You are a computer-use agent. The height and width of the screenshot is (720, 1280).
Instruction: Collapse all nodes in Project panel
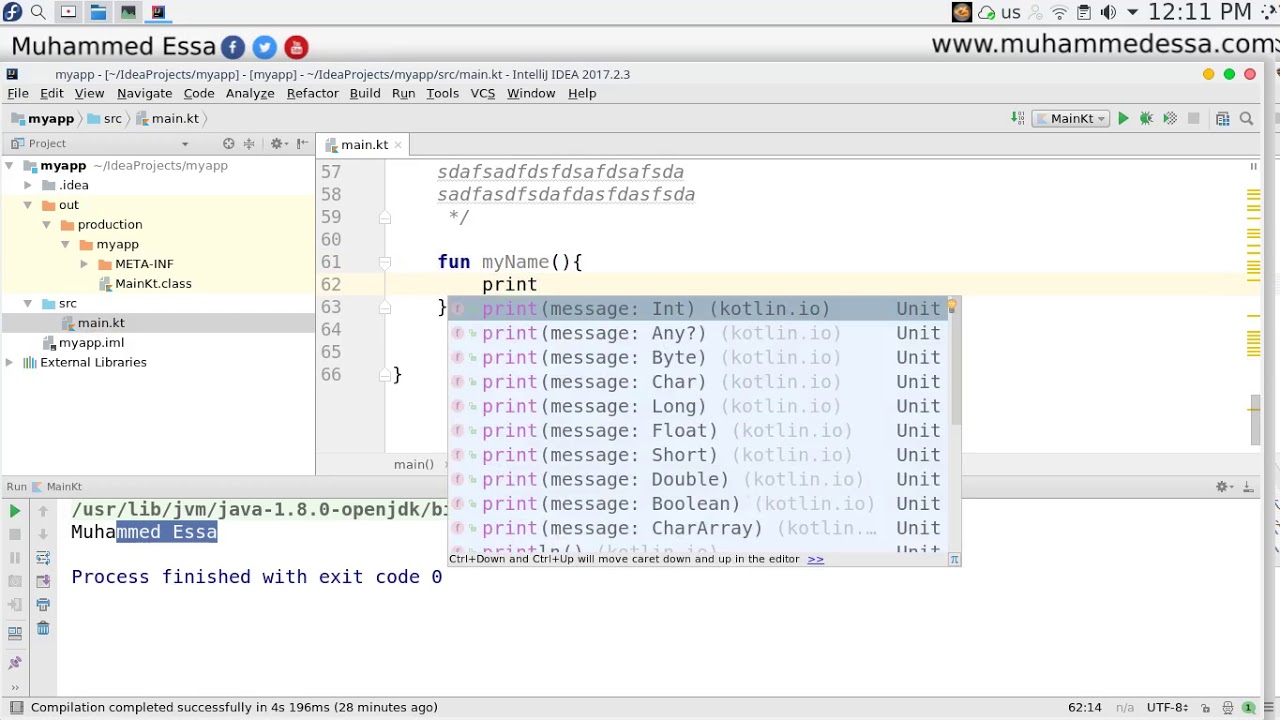[x=249, y=144]
